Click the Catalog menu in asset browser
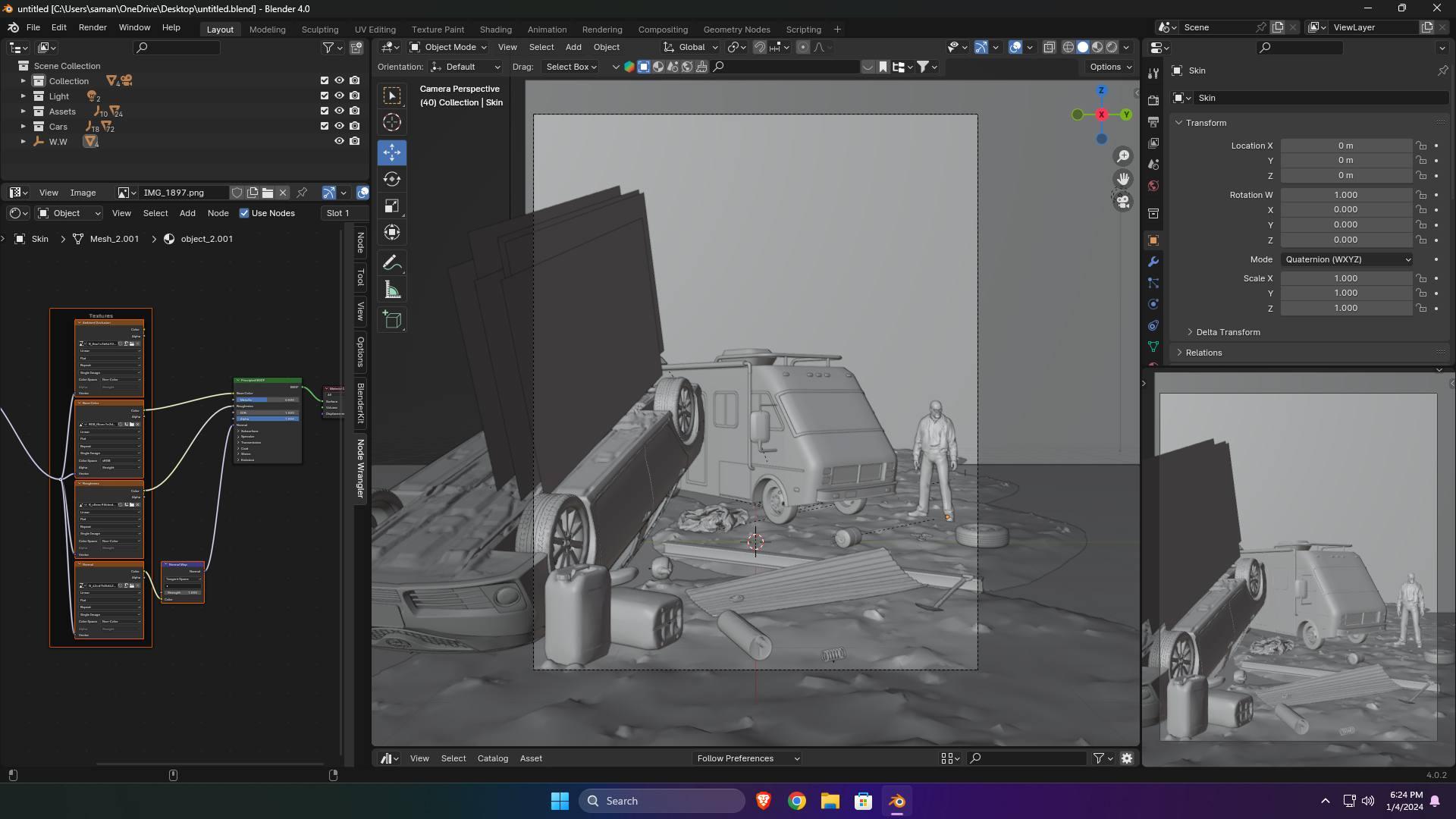This screenshot has width=1456, height=819. (x=492, y=758)
